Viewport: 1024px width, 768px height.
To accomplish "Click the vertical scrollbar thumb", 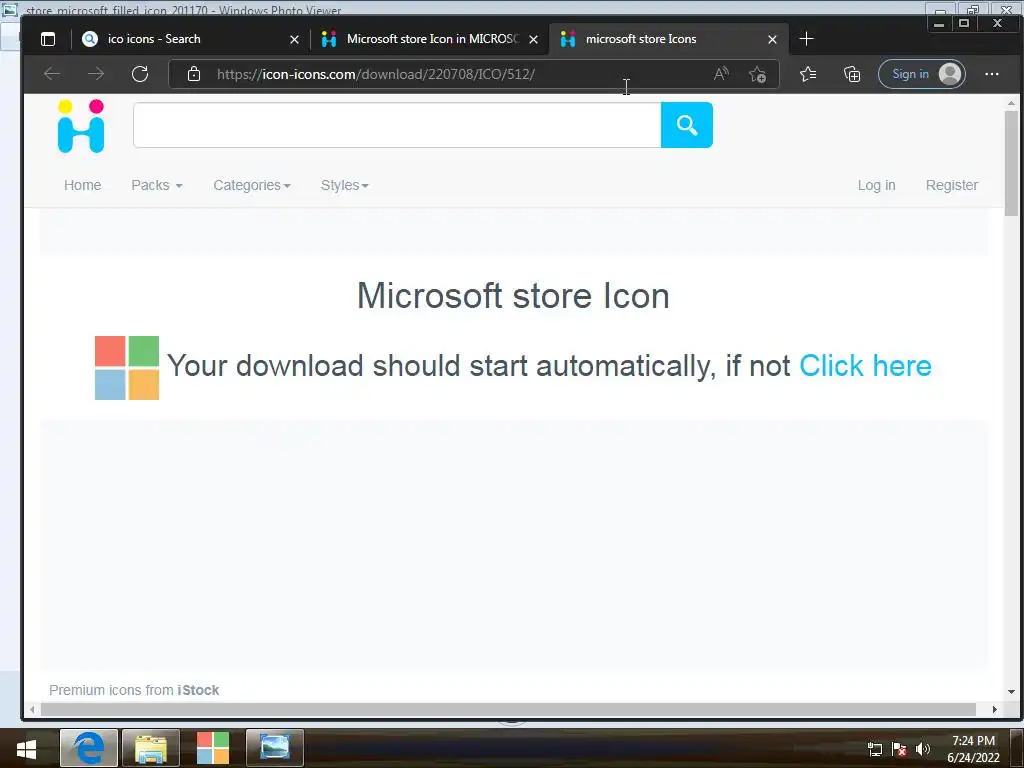I will (1011, 163).
